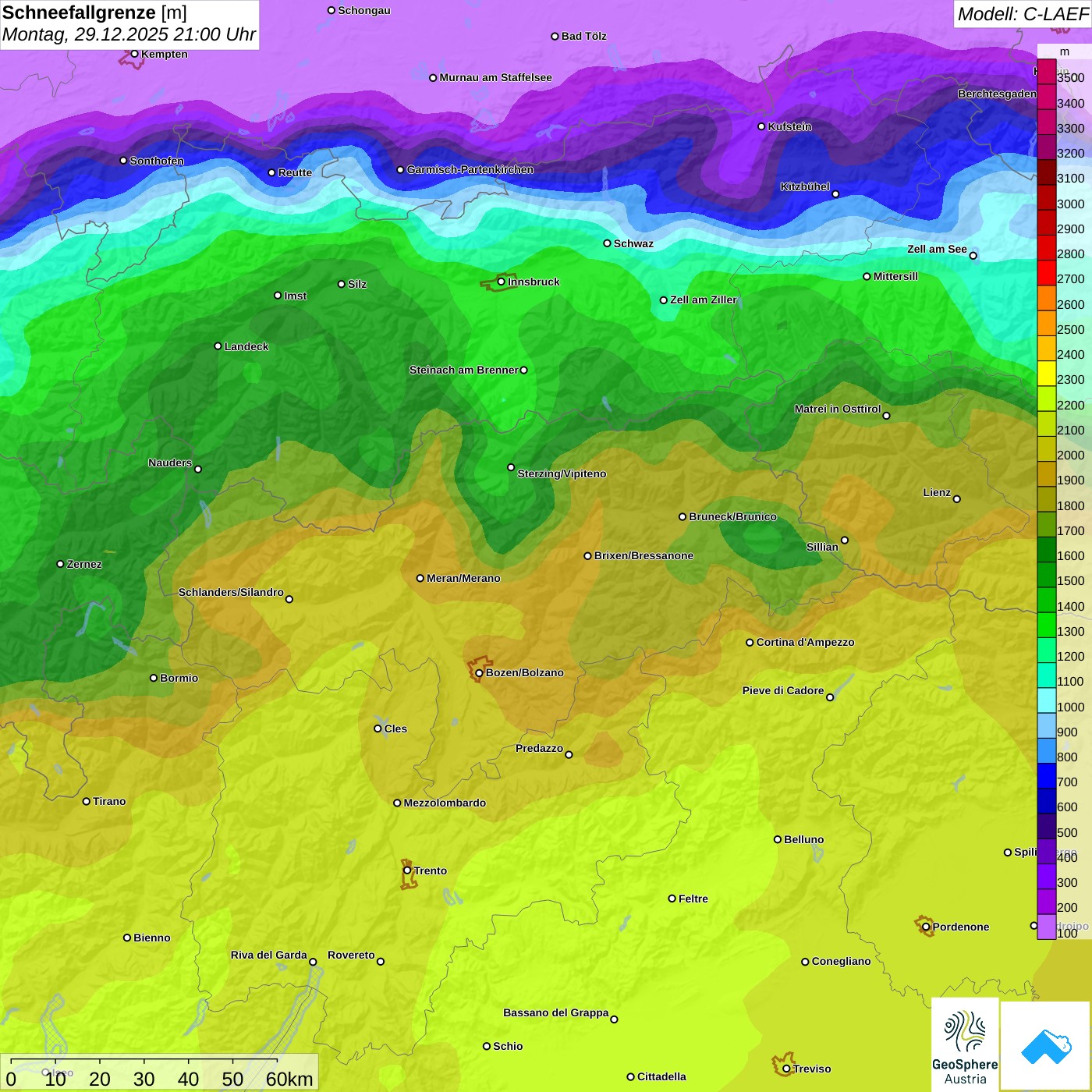The height and width of the screenshot is (1092, 1092).
Task: Click the Schwaz location dot
Action: pyautogui.click(x=607, y=243)
